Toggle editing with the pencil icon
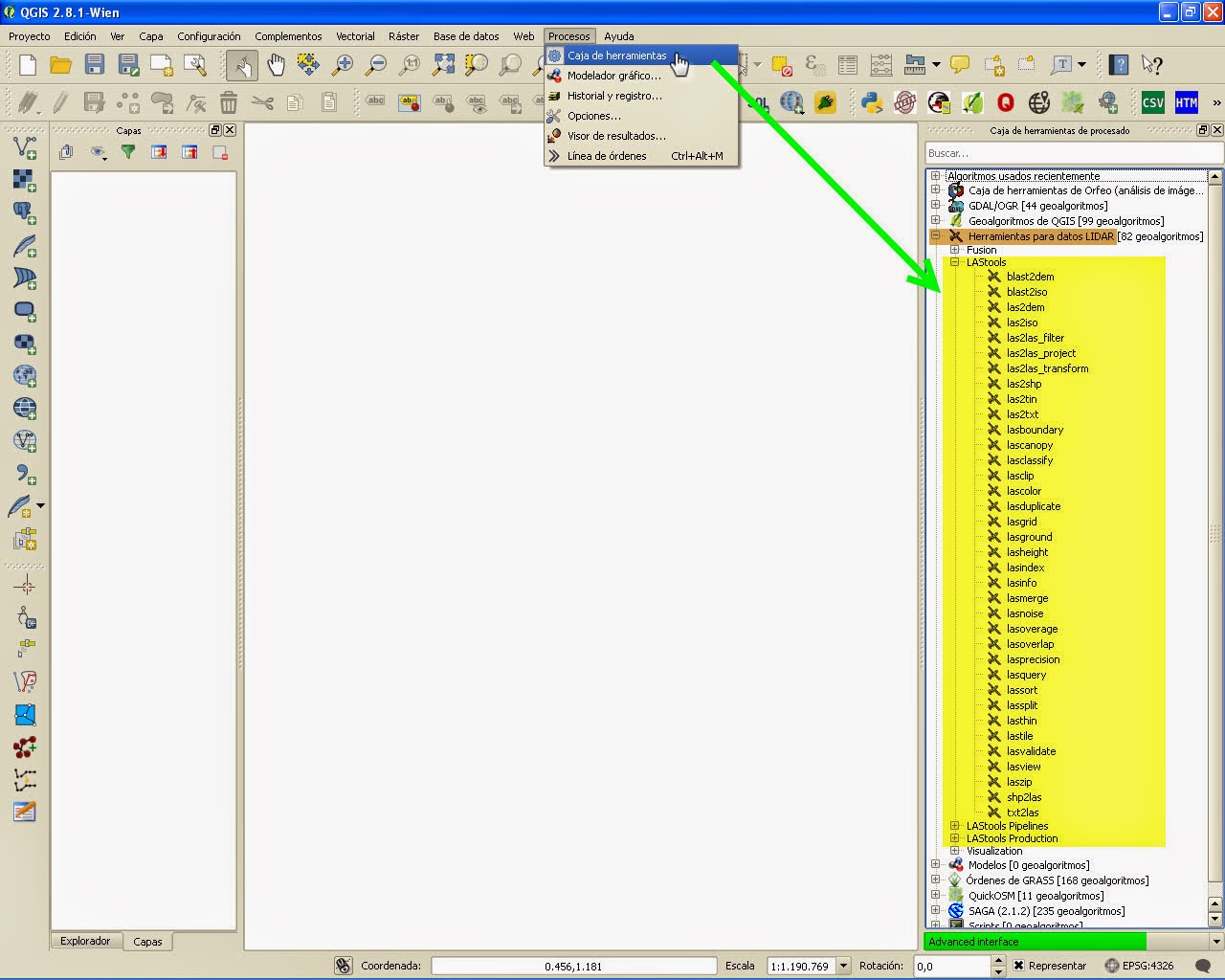 [57, 102]
